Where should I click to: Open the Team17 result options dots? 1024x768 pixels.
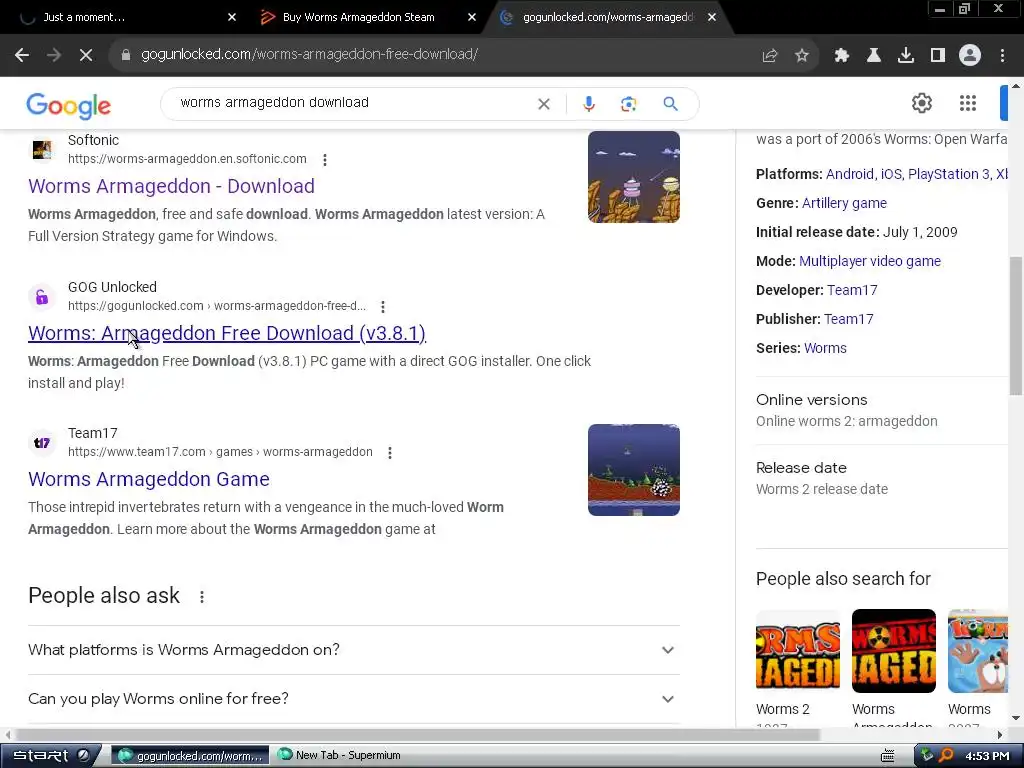(390, 453)
